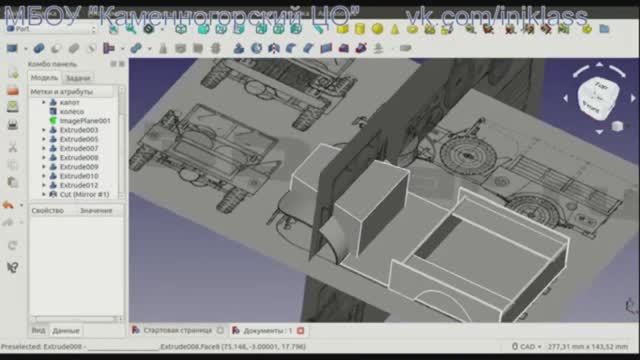Image resolution: width=640 pixels, height=360 pixels.
Task: Click the What's This pointer icon
Action: pyautogui.click(x=13, y=267)
